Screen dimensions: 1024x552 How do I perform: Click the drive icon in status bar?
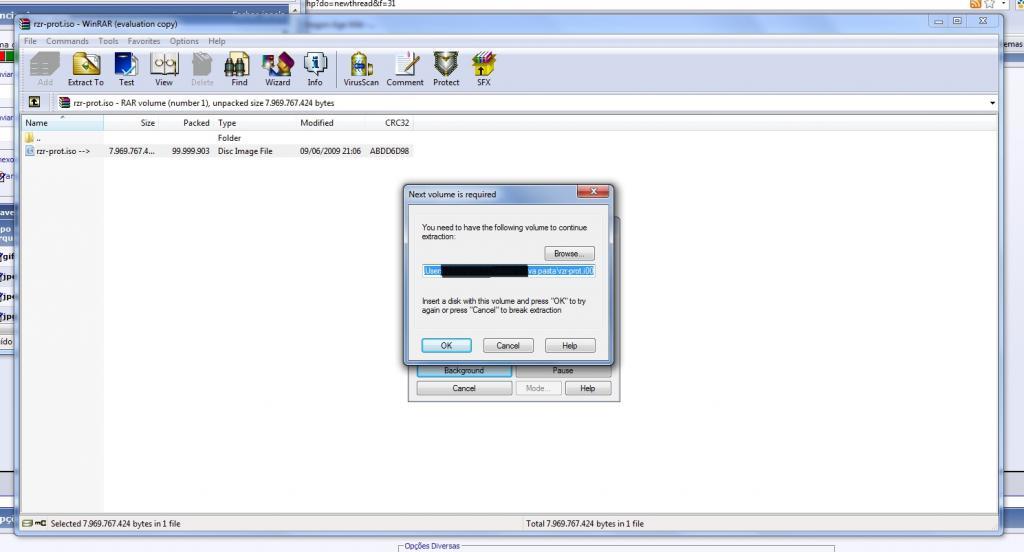[27, 523]
